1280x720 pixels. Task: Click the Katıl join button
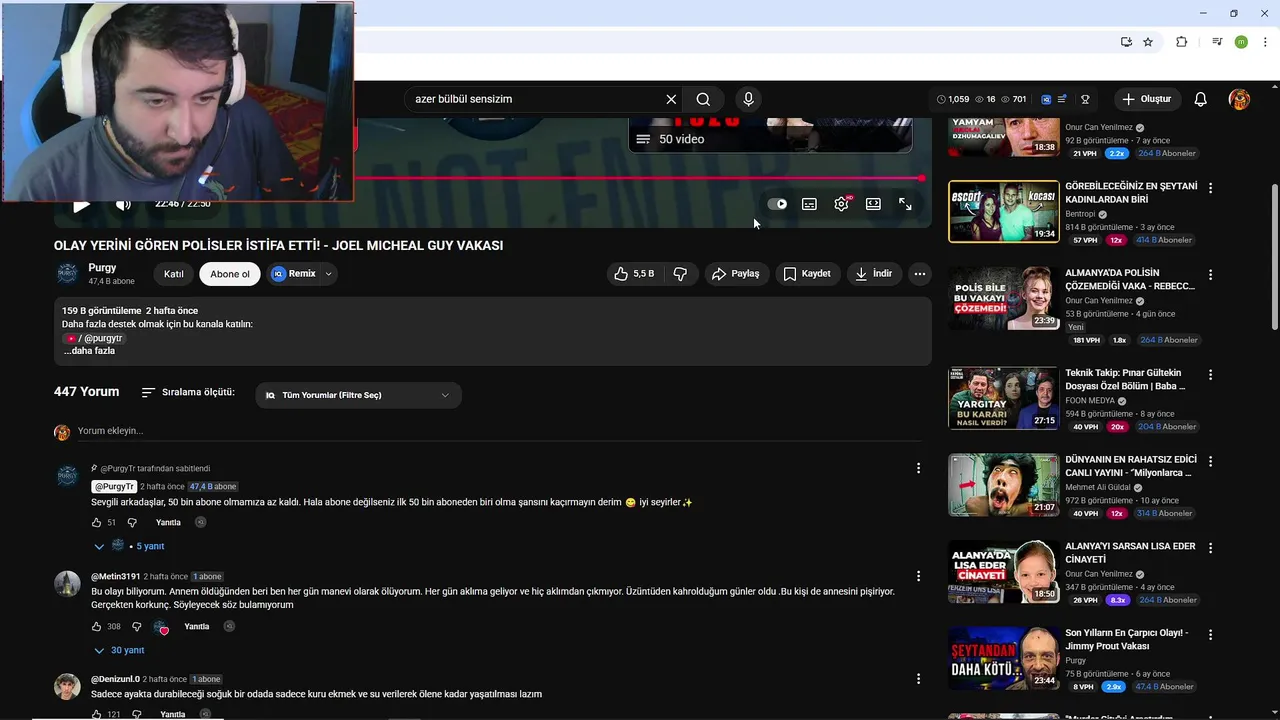tap(173, 274)
